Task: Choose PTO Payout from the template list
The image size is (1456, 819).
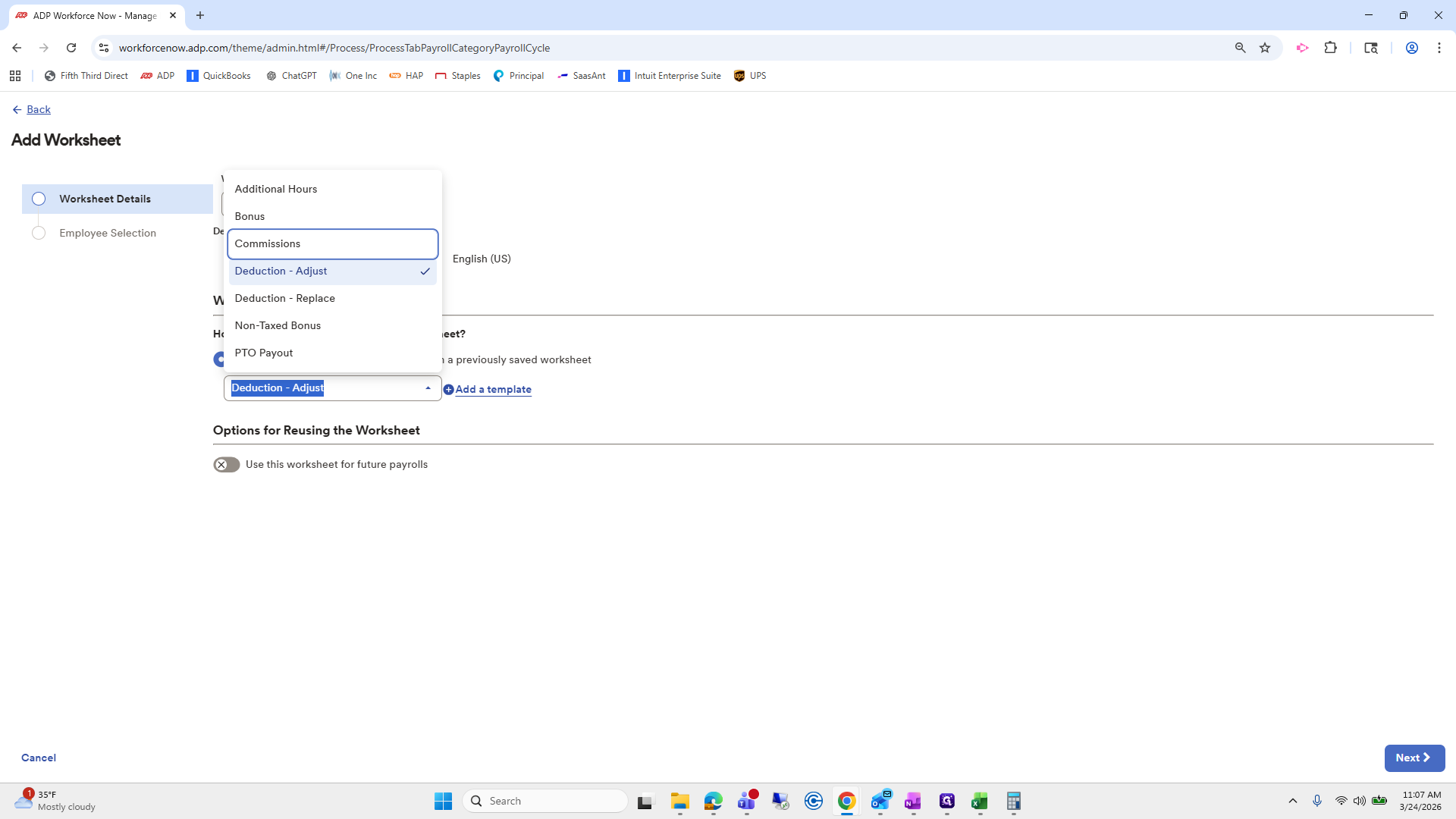Action: pyautogui.click(x=332, y=353)
